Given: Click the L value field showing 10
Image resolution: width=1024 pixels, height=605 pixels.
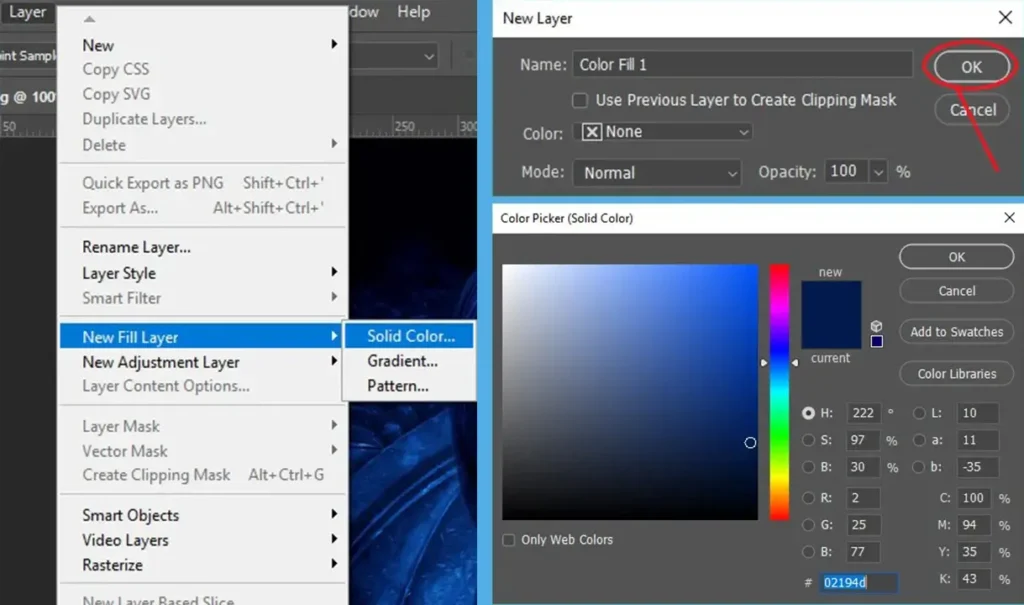Looking at the screenshot, I should (978, 413).
